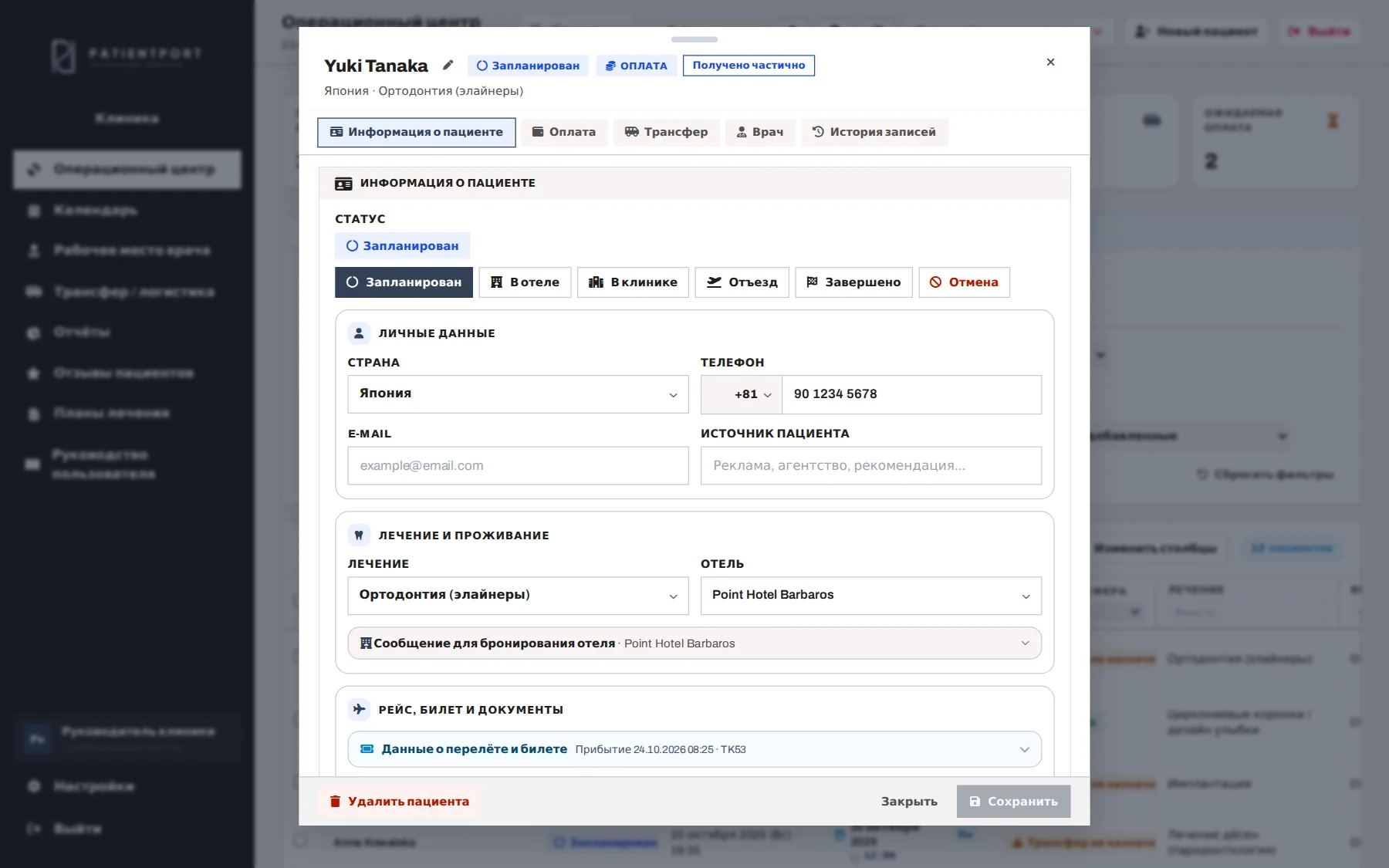This screenshot has height=868, width=1389.
Task: Click the person icon next to ЛИЧНЫЕ ДАННЫЕ
Action: tap(359, 333)
